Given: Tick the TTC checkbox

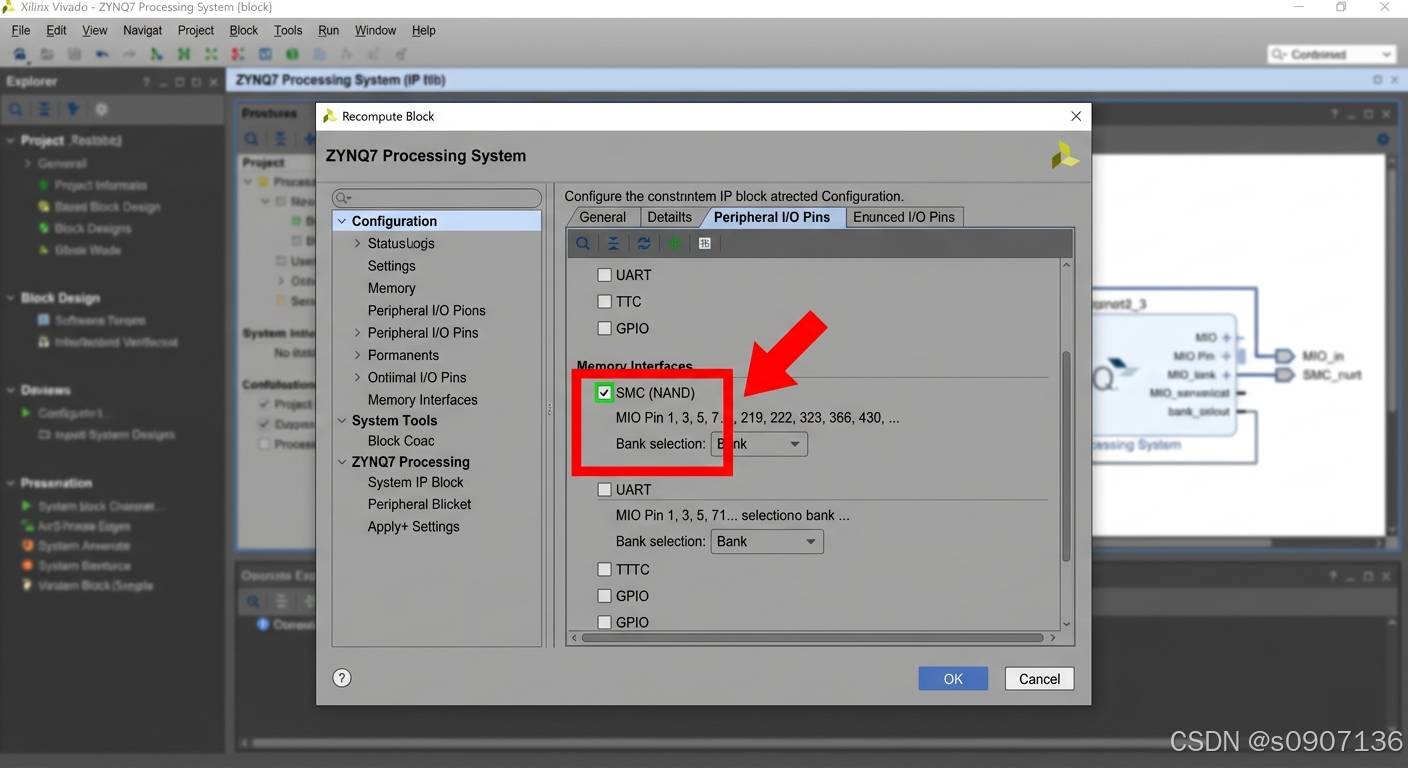Looking at the screenshot, I should pos(604,301).
